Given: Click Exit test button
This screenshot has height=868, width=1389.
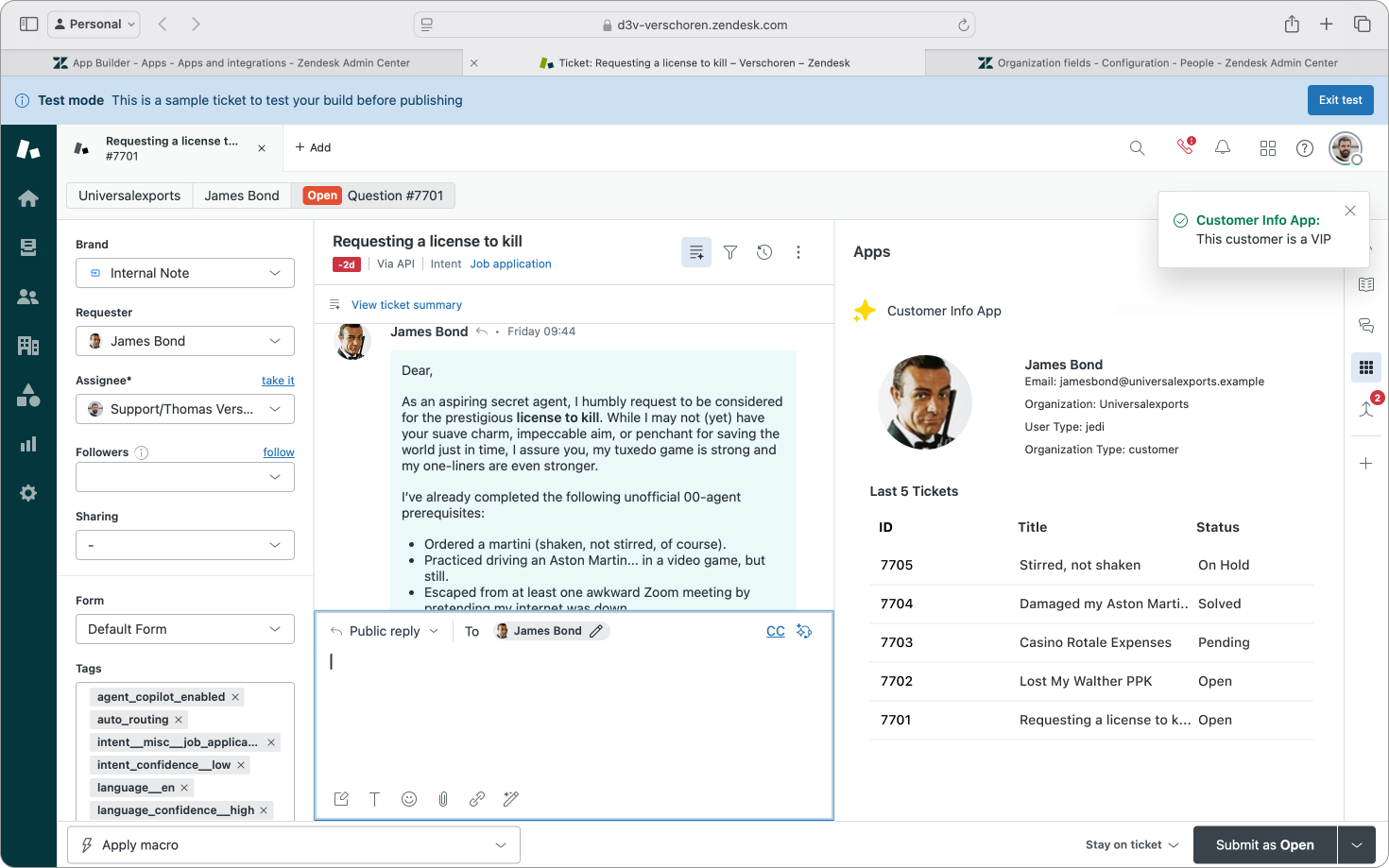Looking at the screenshot, I should [x=1340, y=100].
